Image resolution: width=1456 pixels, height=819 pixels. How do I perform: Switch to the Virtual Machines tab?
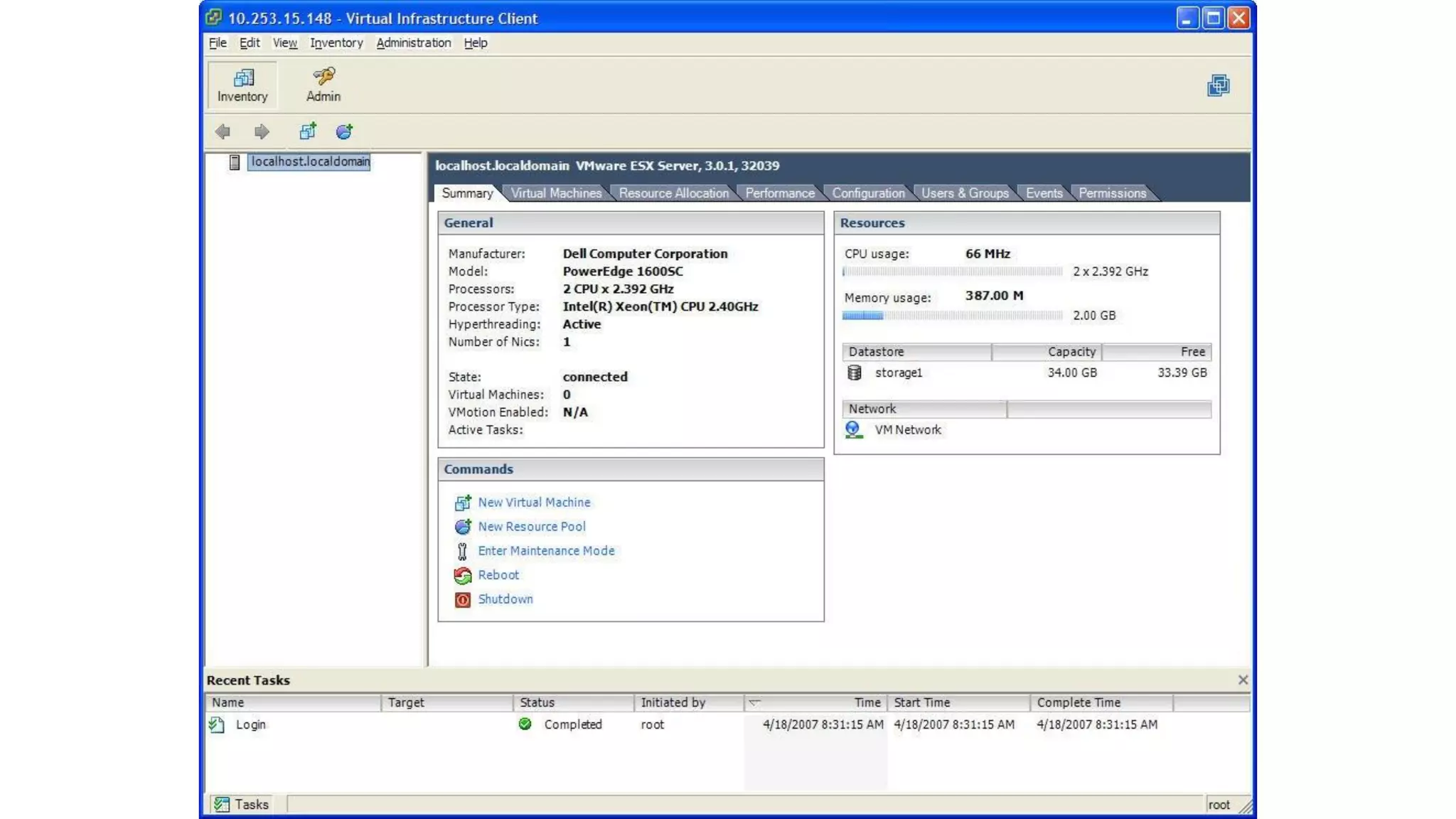(556, 193)
